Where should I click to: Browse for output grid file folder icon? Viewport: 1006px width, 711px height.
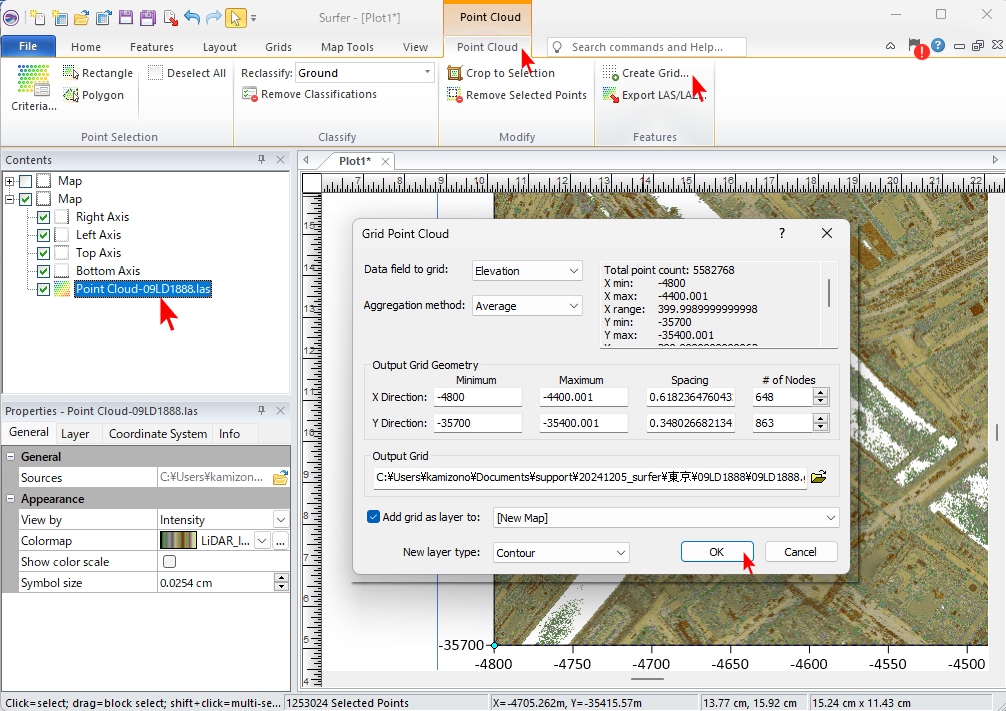(819, 477)
